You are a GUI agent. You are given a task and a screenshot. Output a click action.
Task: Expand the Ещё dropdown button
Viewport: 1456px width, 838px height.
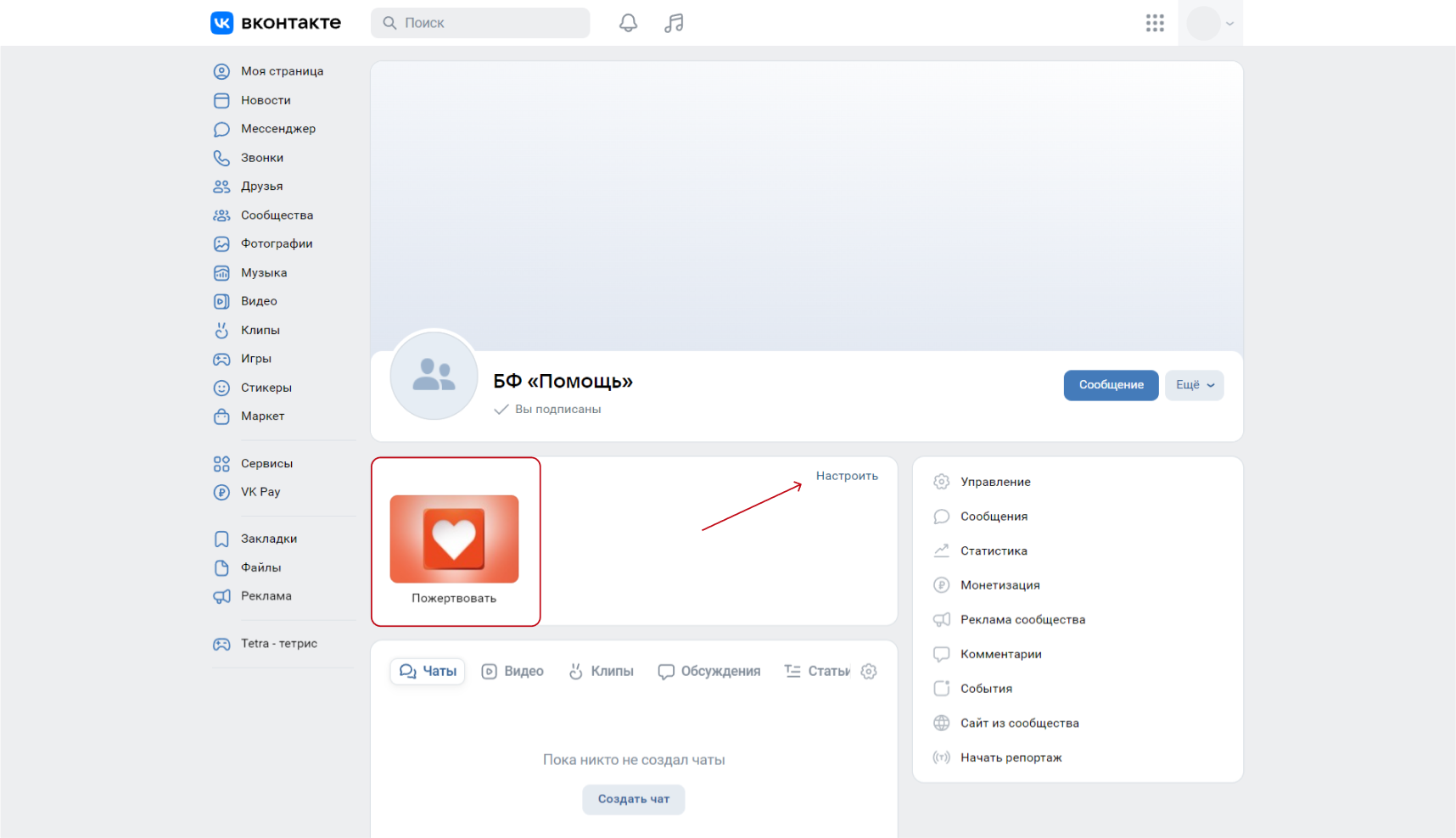1194,385
